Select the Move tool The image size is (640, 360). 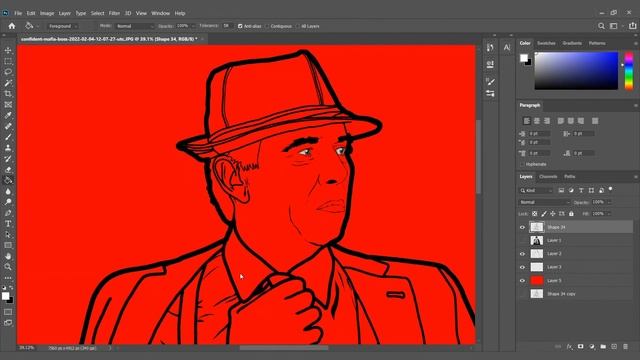(x=8, y=50)
